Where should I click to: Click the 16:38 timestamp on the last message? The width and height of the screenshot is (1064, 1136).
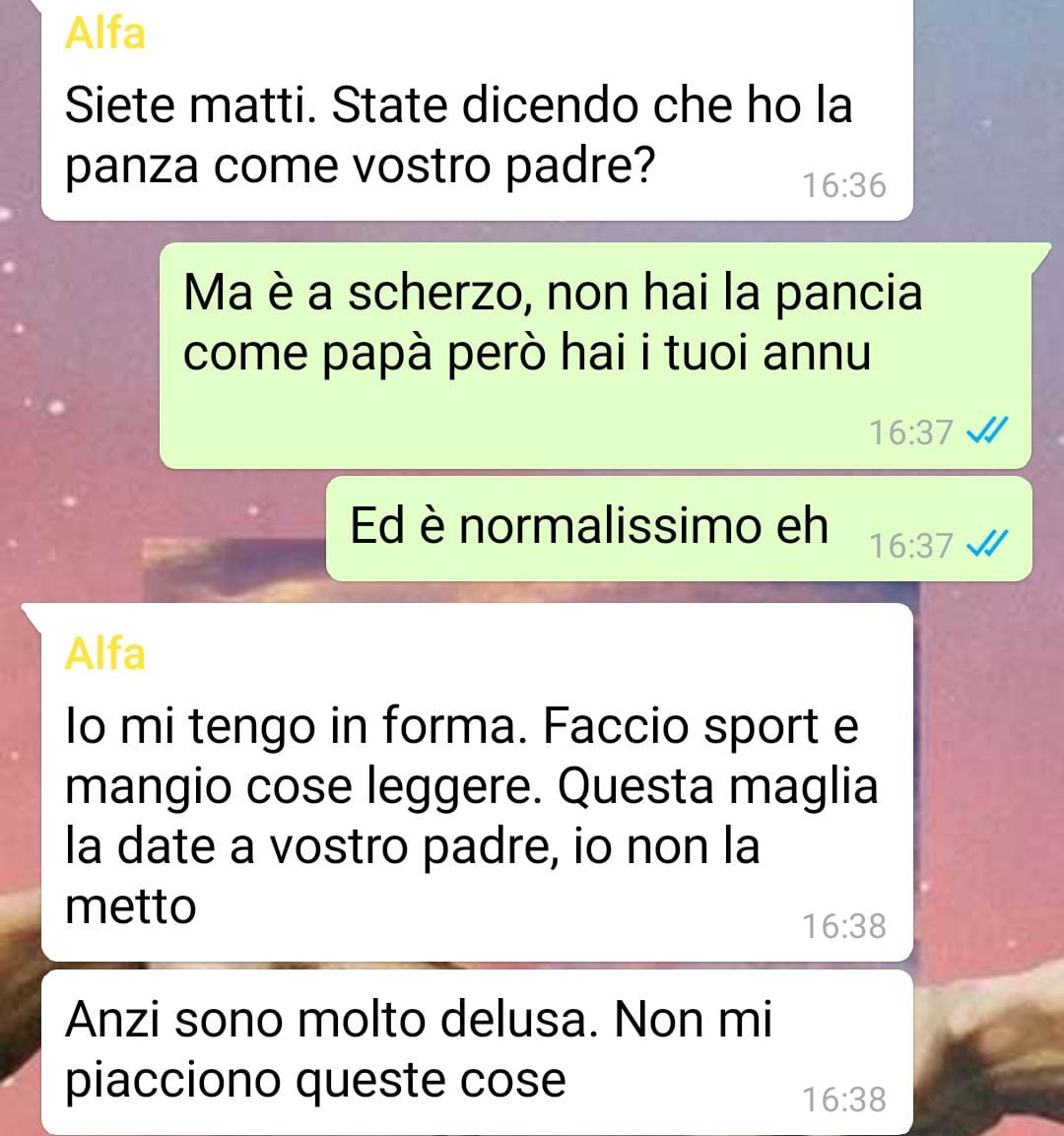pyautogui.click(x=844, y=1100)
